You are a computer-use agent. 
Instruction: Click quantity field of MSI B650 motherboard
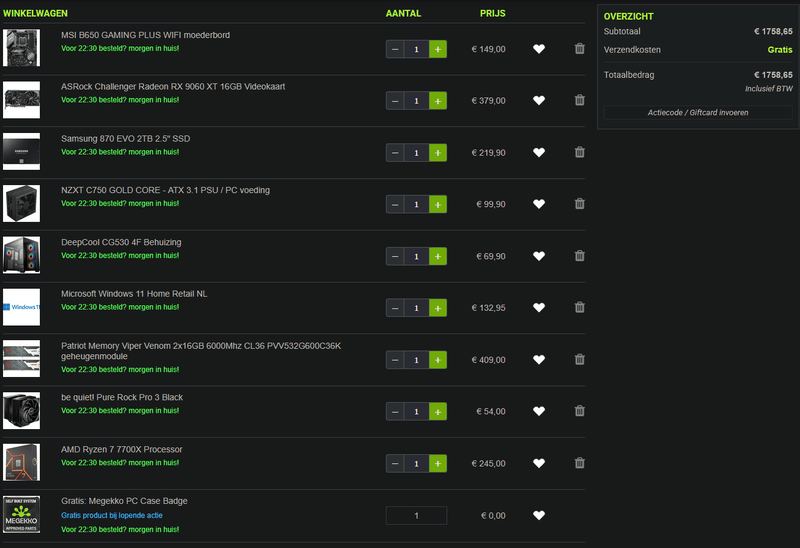[x=416, y=49]
